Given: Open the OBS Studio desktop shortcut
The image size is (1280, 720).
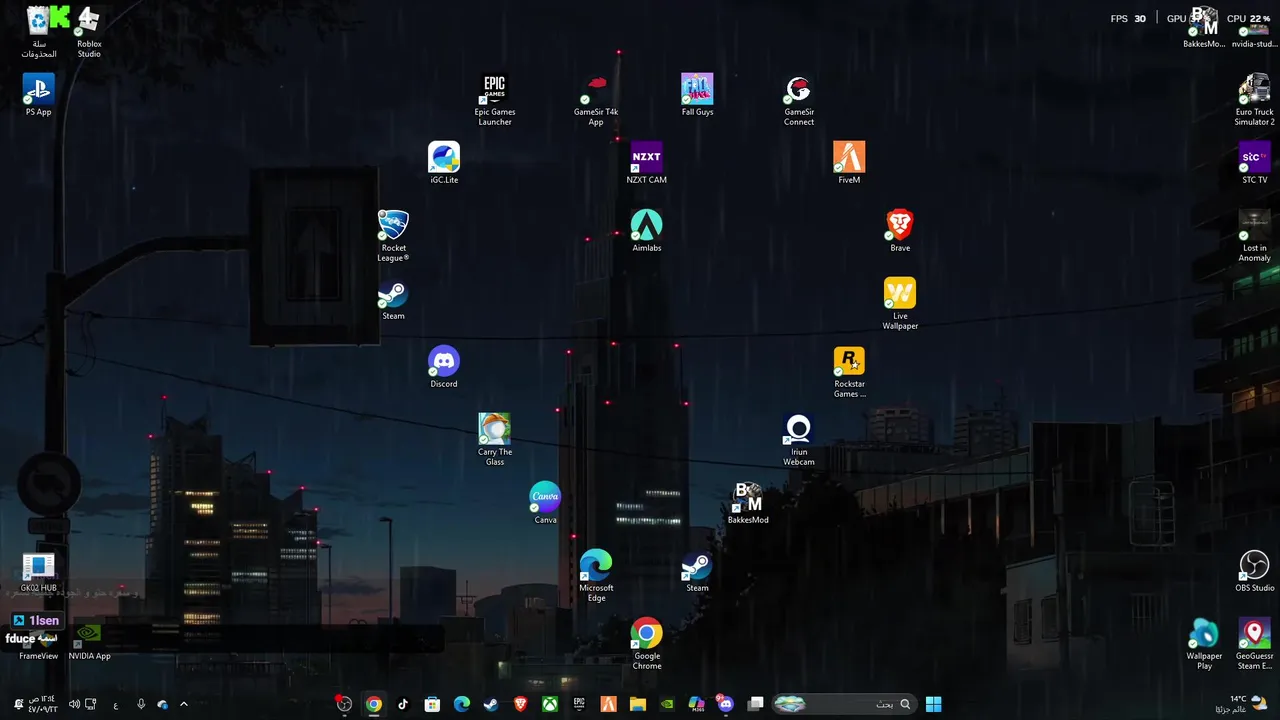Looking at the screenshot, I should [x=1254, y=570].
